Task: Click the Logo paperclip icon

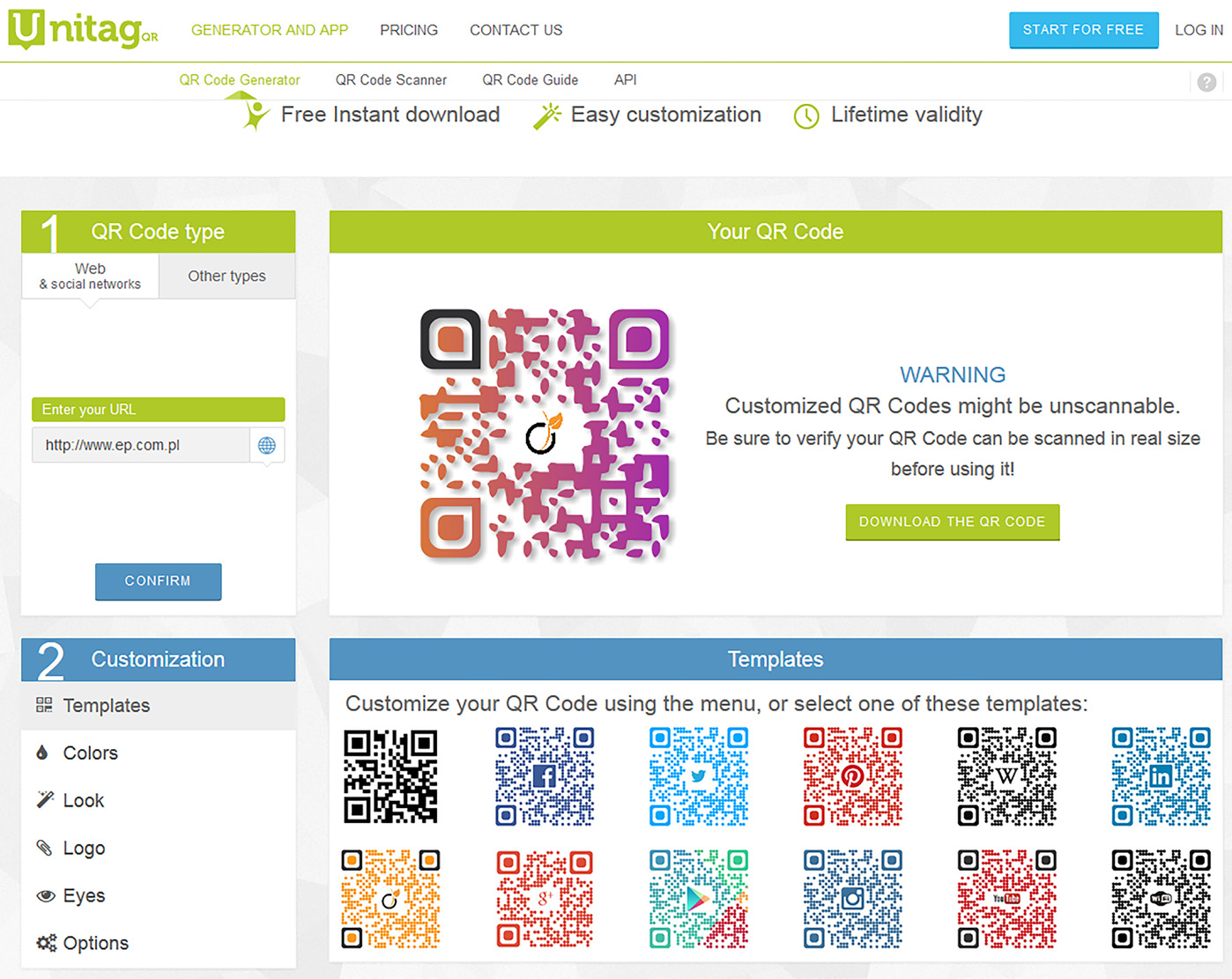Action: click(x=44, y=848)
